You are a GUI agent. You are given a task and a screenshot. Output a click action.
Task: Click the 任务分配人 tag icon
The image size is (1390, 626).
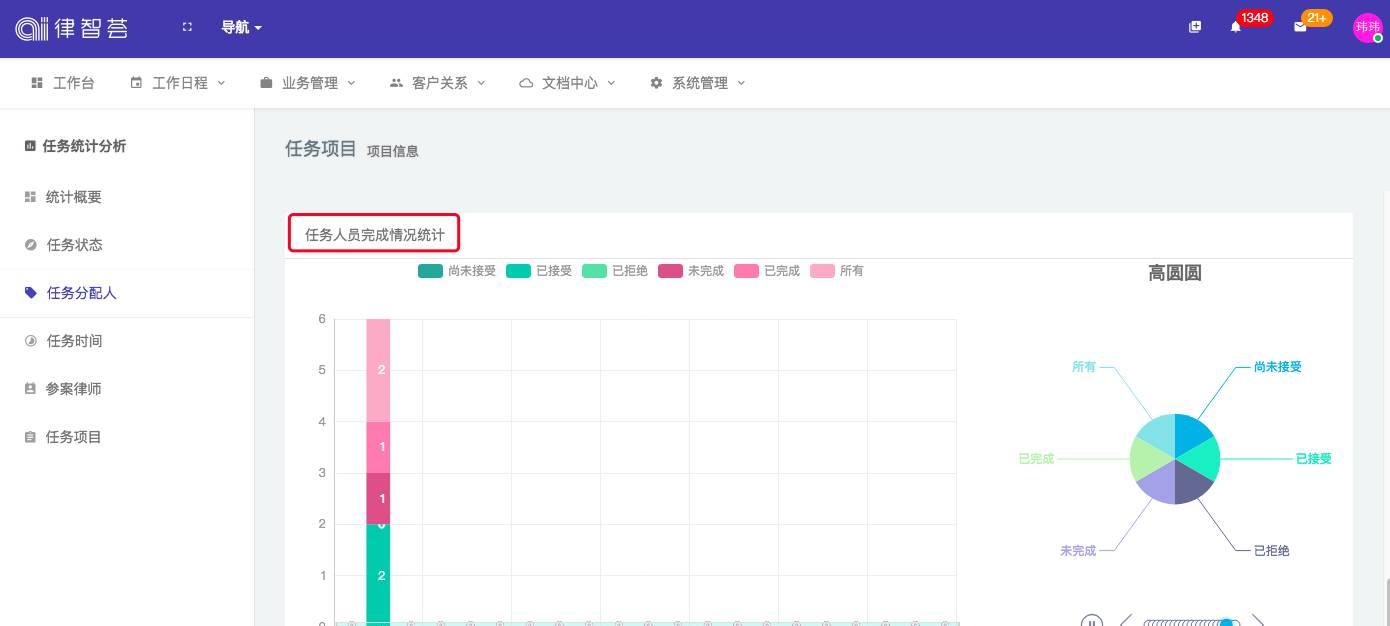tap(30, 293)
